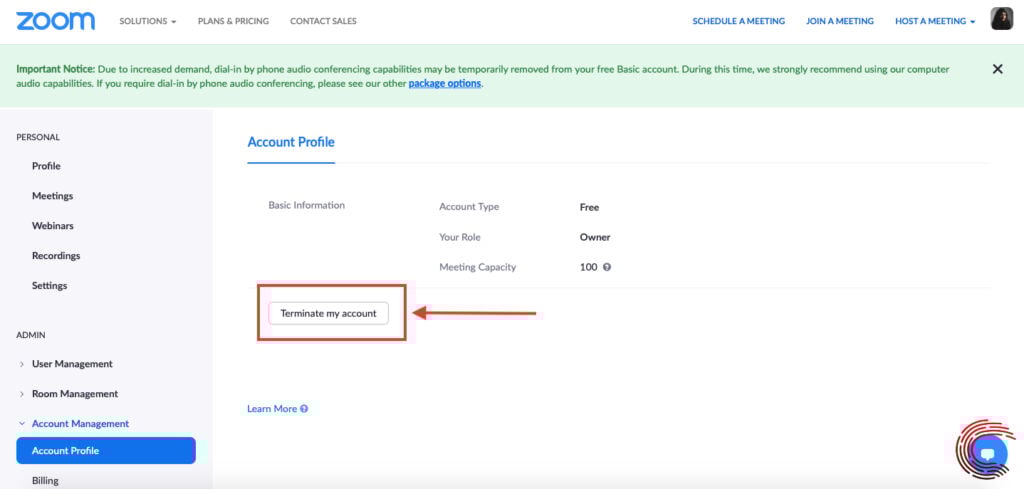Screen dimensions: 1024x489
Task: Click the ADMIN section header
Action: point(31,335)
